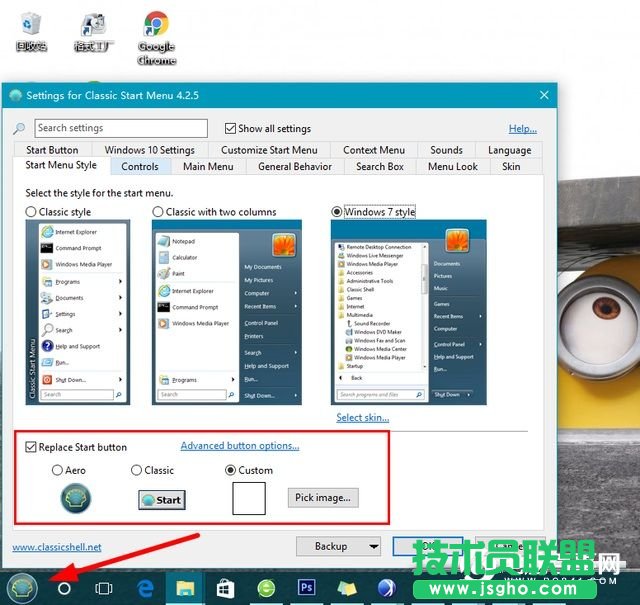Image resolution: width=640 pixels, height=605 pixels.
Task: Open Cortana circle on the taskbar
Action: (64, 588)
